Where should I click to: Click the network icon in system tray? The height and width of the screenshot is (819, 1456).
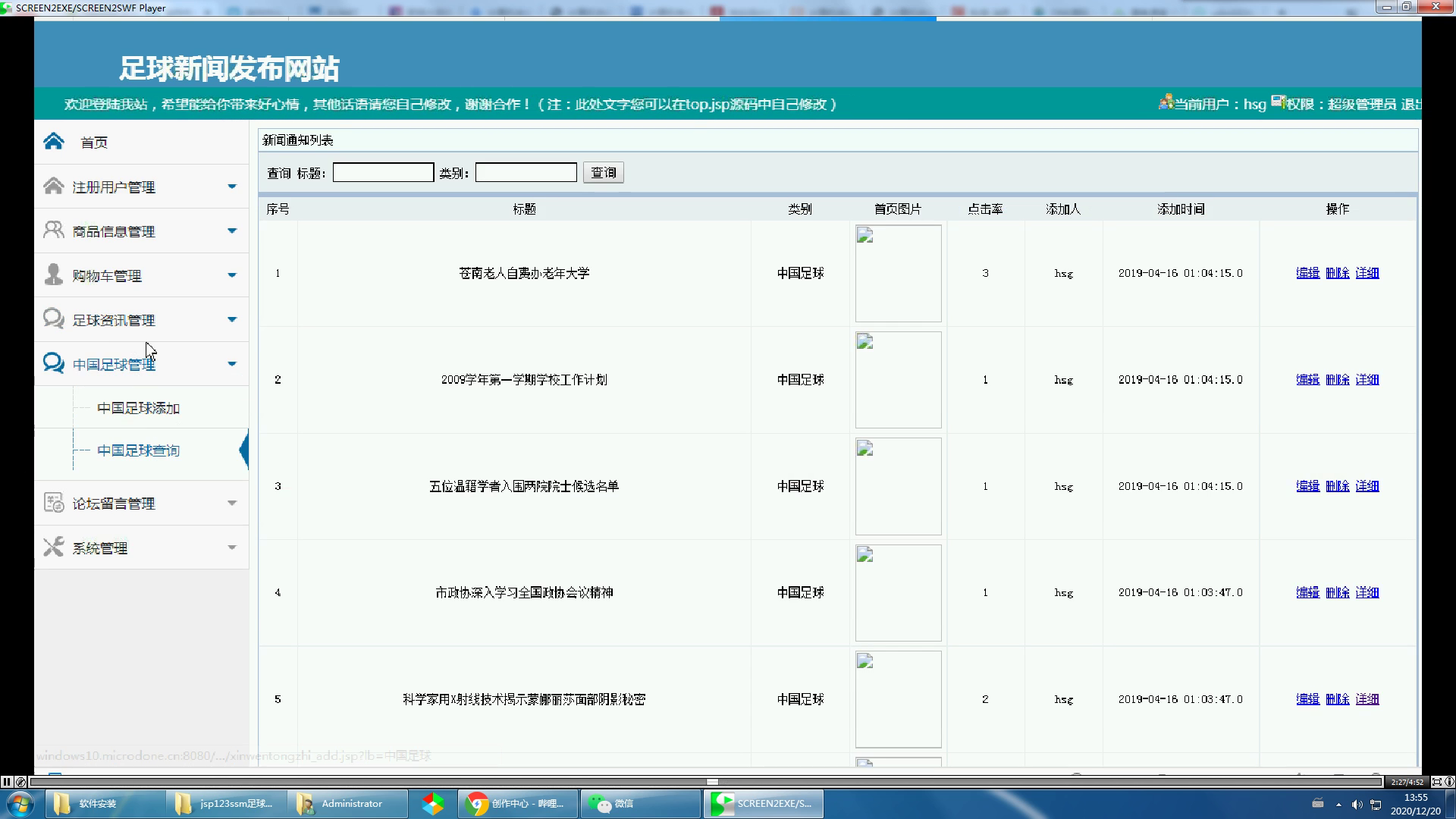(1376, 805)
